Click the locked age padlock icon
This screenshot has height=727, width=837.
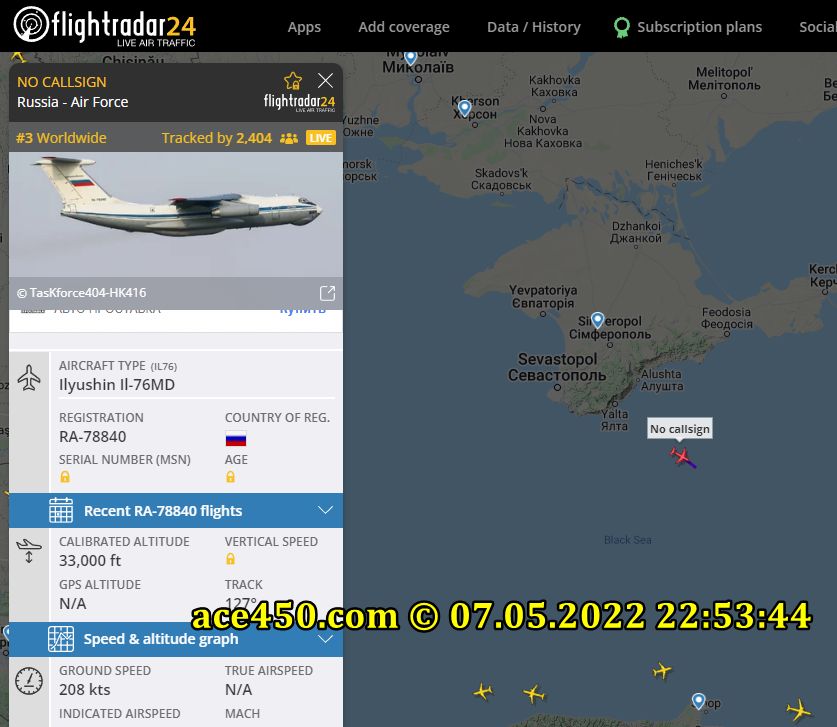coord(230,477)
